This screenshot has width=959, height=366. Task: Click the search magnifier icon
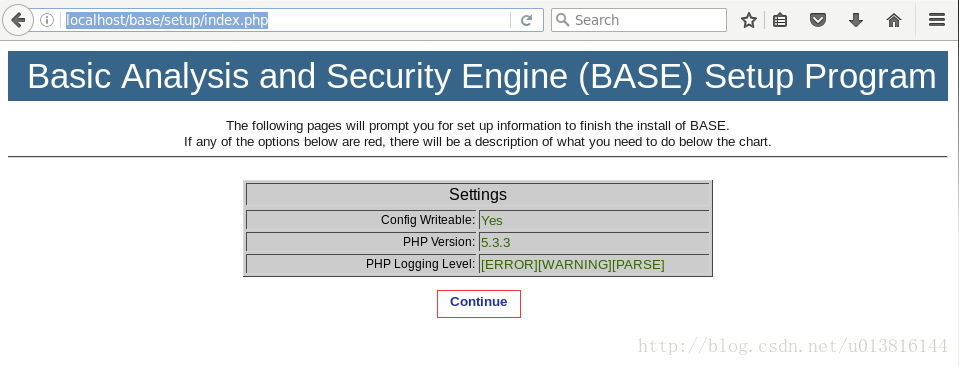pos(563,20)
